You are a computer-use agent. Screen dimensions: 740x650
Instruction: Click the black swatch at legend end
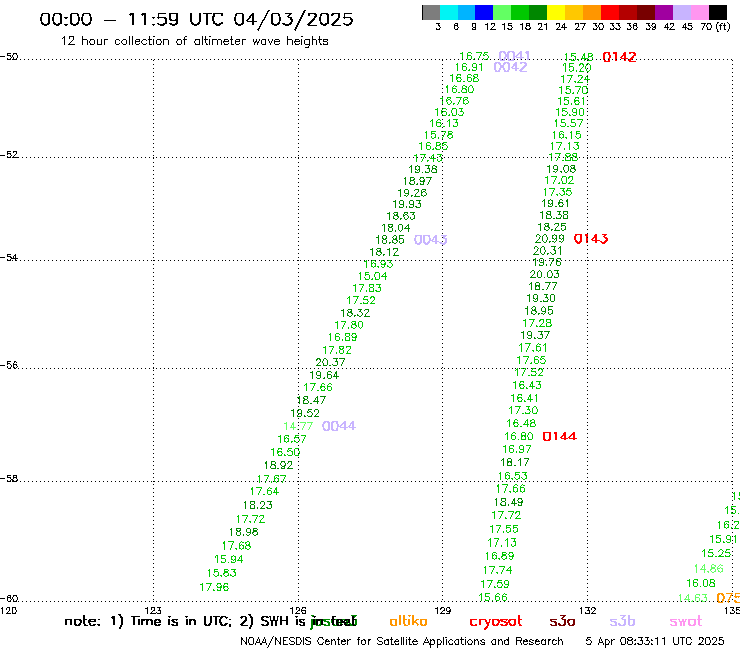[717, 12]
